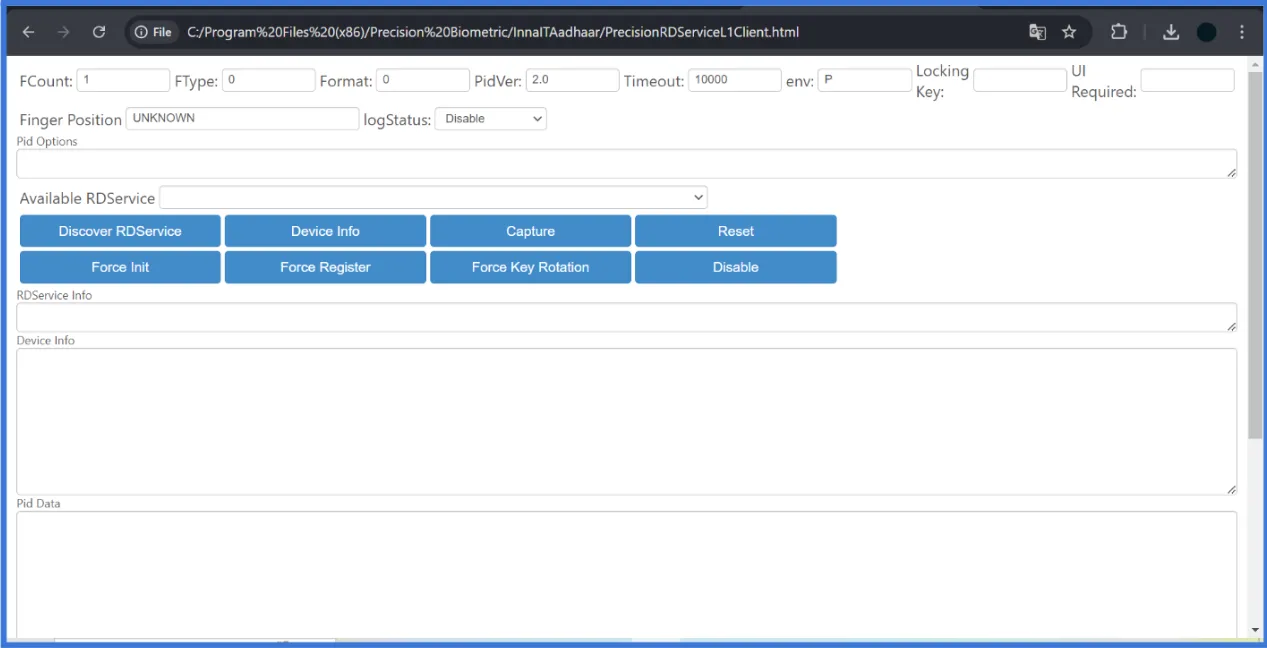Click the scrollbar down arrow

click(1255, 631)
